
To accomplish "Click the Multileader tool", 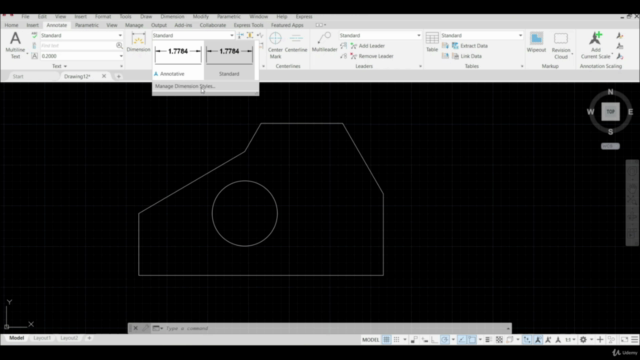I will [324, 42].
